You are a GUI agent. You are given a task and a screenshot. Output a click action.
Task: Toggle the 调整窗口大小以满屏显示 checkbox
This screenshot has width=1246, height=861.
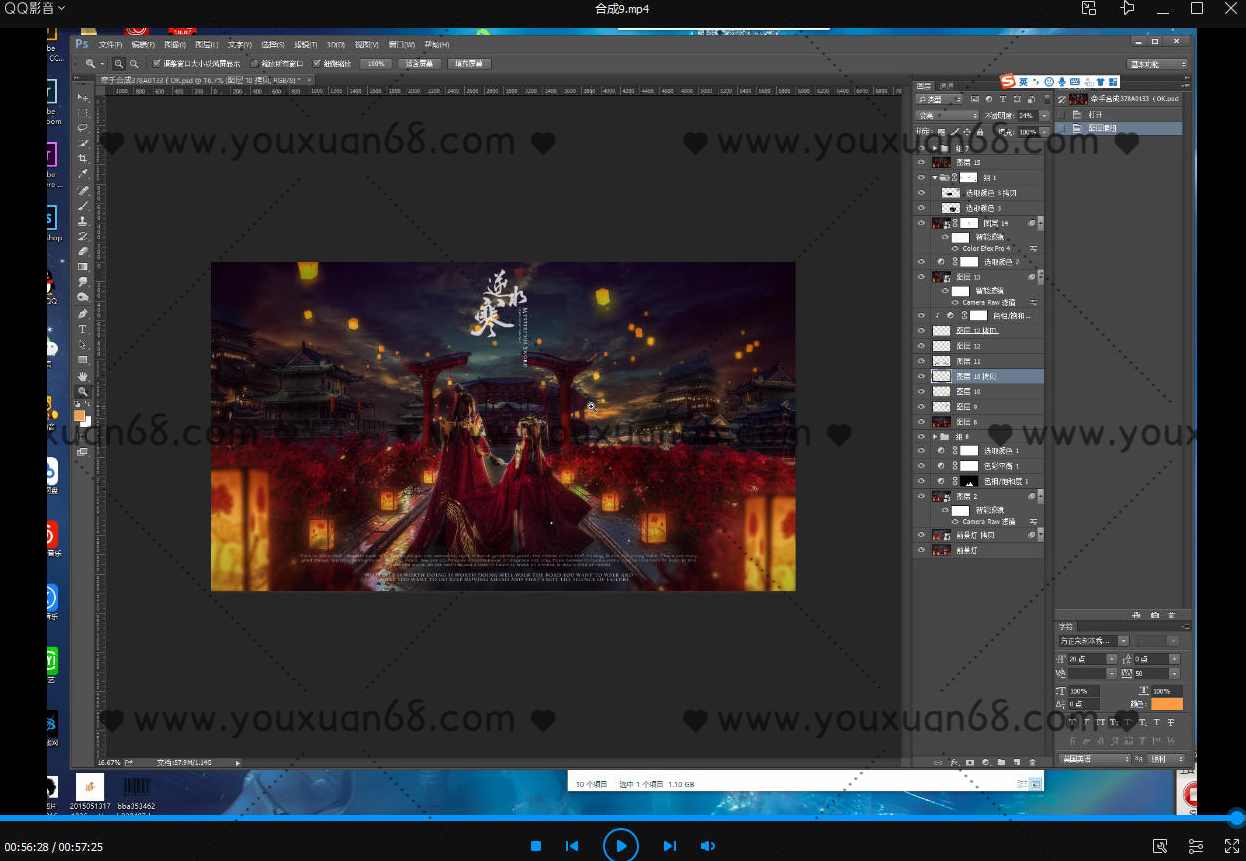tap(157, 63)
